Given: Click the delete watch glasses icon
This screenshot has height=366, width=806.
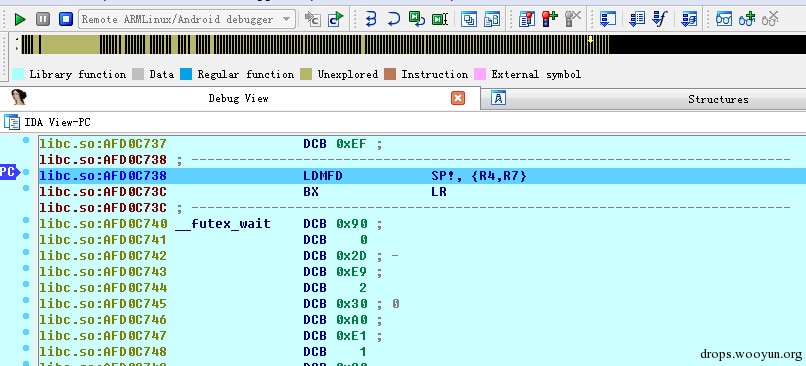Looking at the screenshot, I should click(770, 20).
